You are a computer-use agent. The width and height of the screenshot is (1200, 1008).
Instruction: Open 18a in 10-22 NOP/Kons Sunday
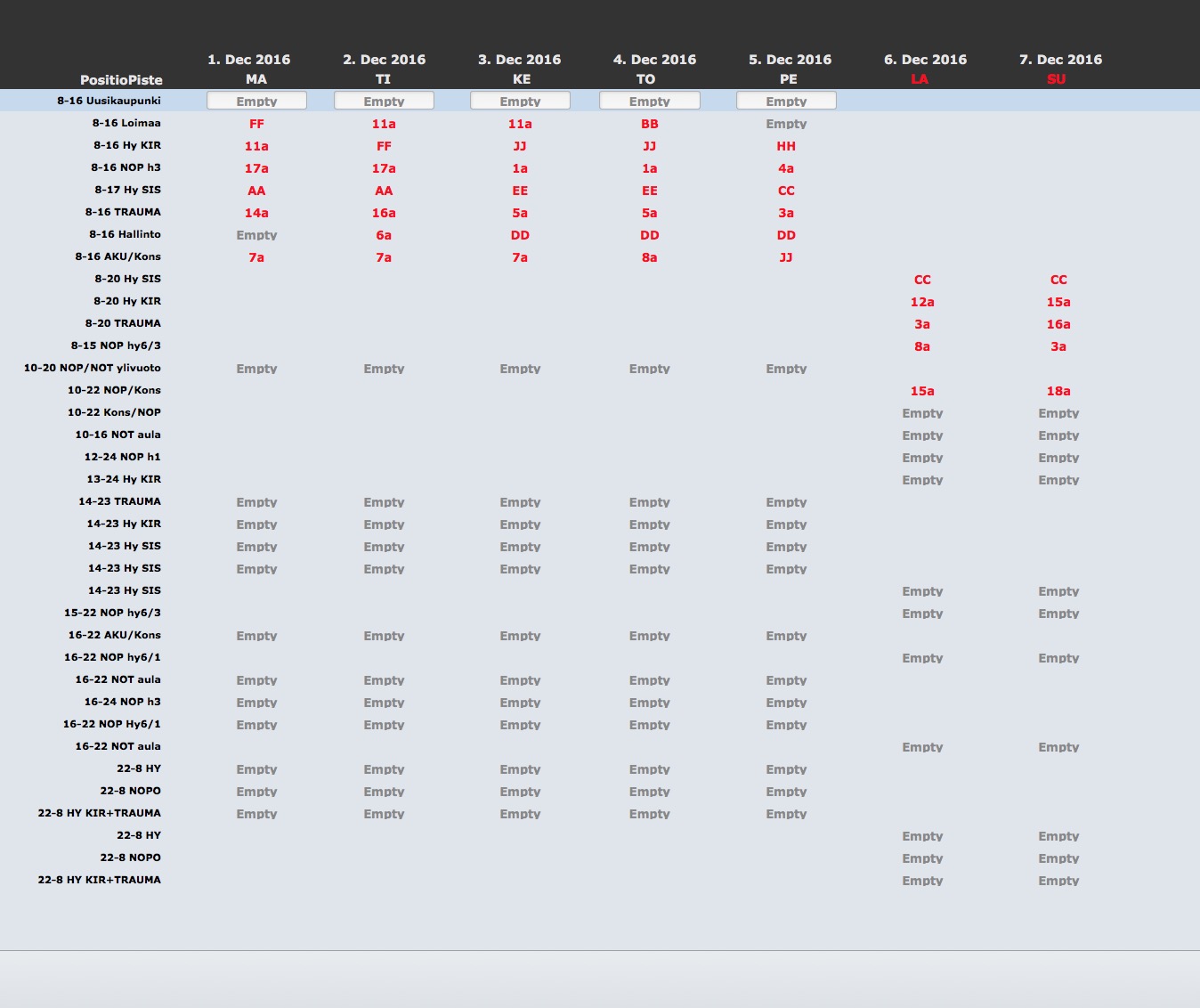pos(1058,391)
